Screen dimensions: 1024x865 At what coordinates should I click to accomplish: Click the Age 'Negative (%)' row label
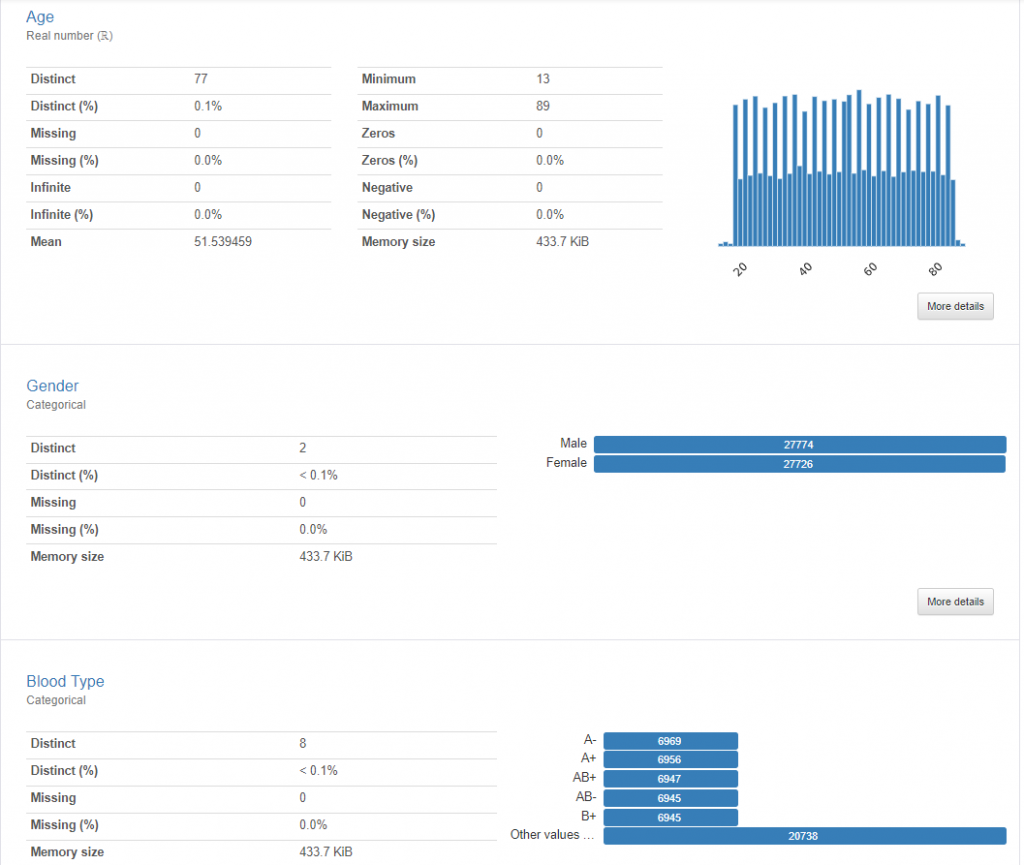[398, 215]
